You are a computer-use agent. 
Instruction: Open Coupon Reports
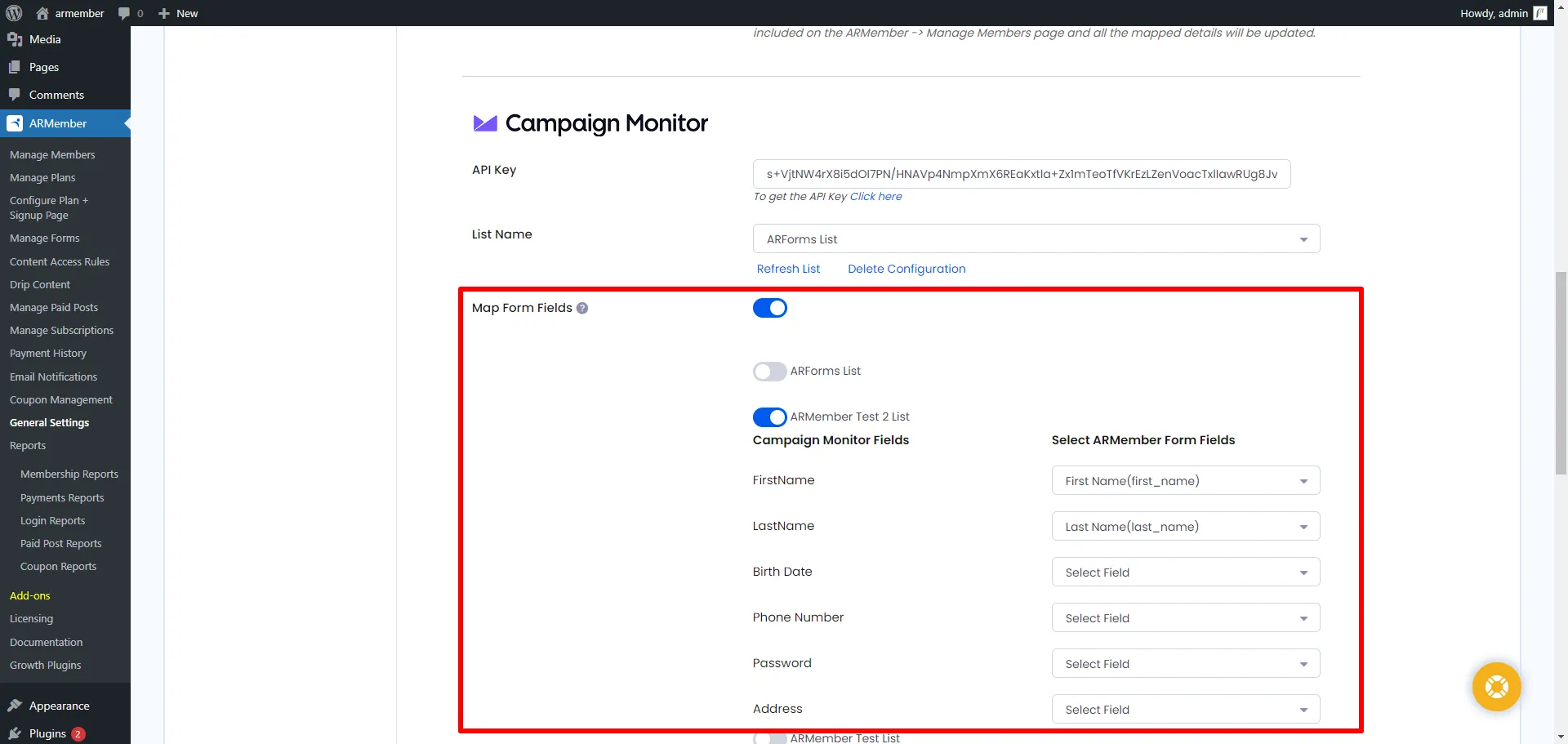click(x=58, y=566)
